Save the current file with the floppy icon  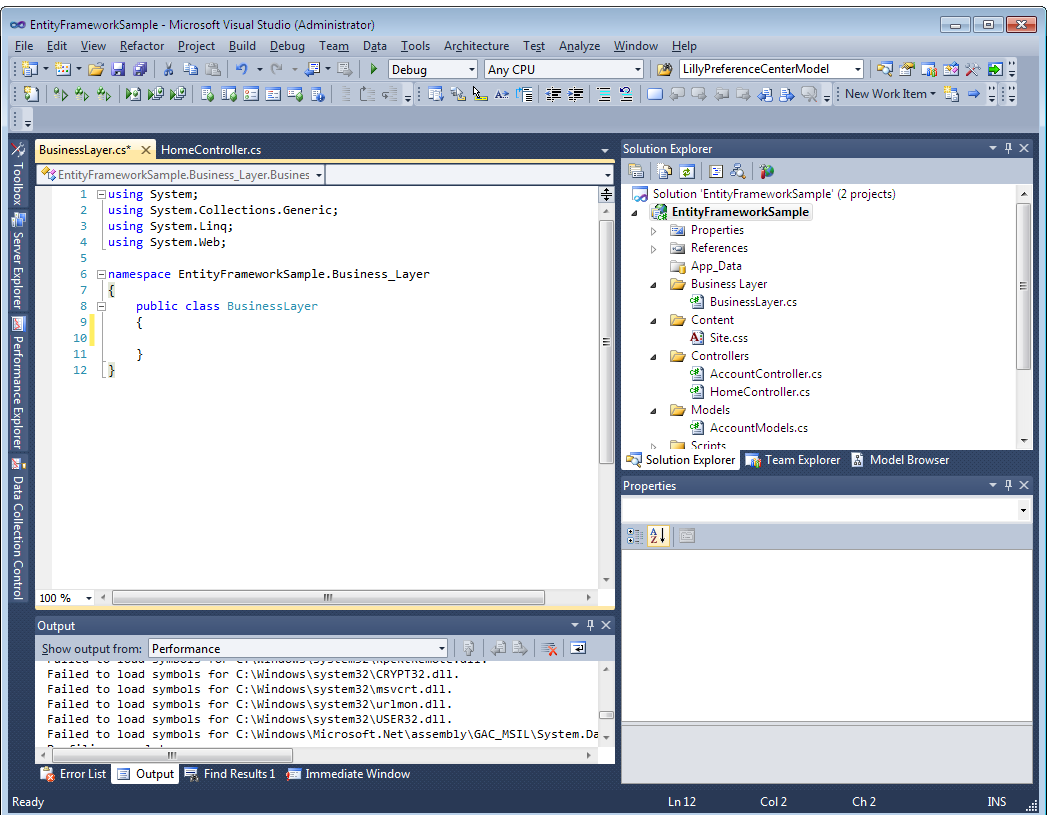tap(118, 69)
